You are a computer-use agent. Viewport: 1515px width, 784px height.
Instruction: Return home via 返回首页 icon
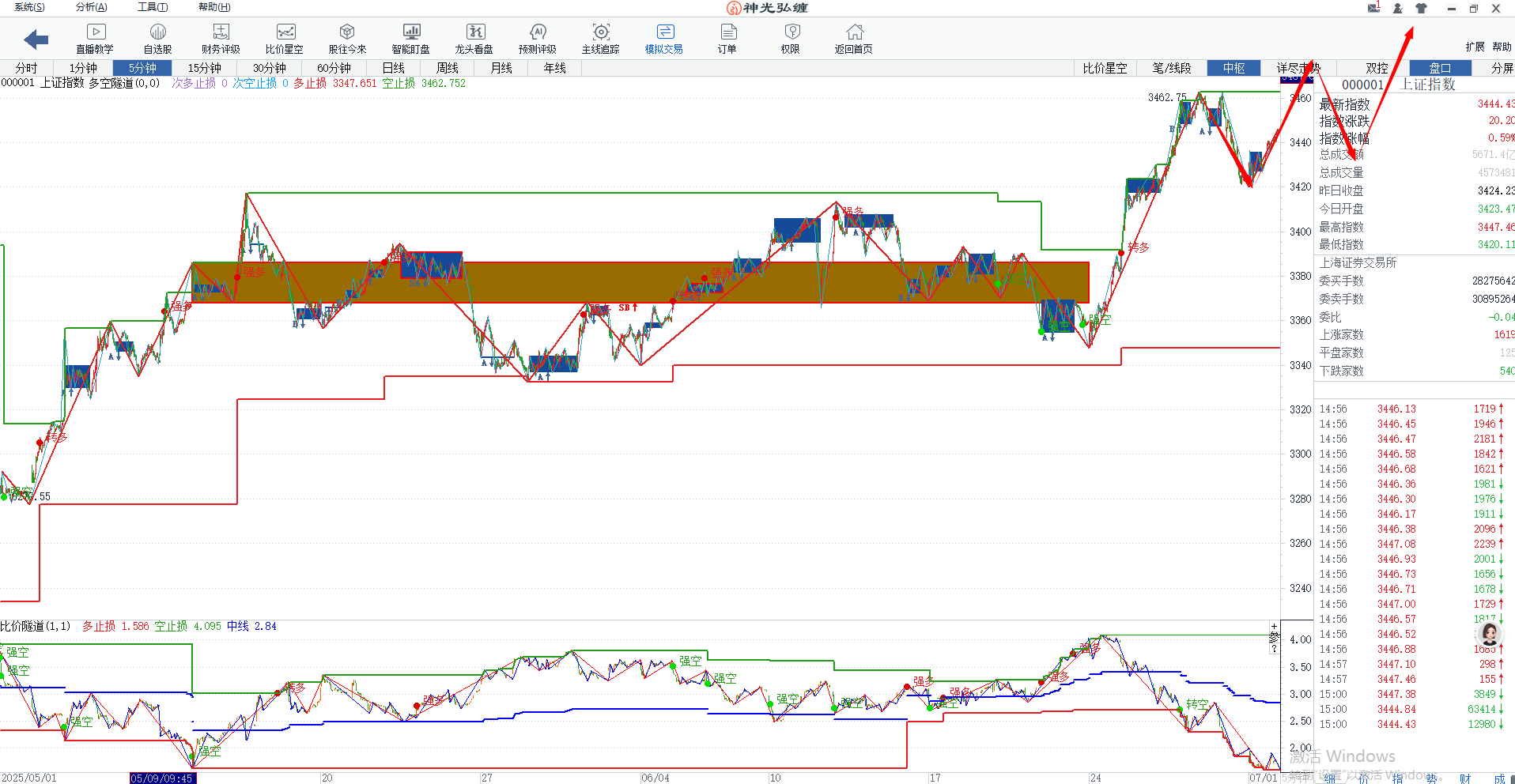pos(854,38)
